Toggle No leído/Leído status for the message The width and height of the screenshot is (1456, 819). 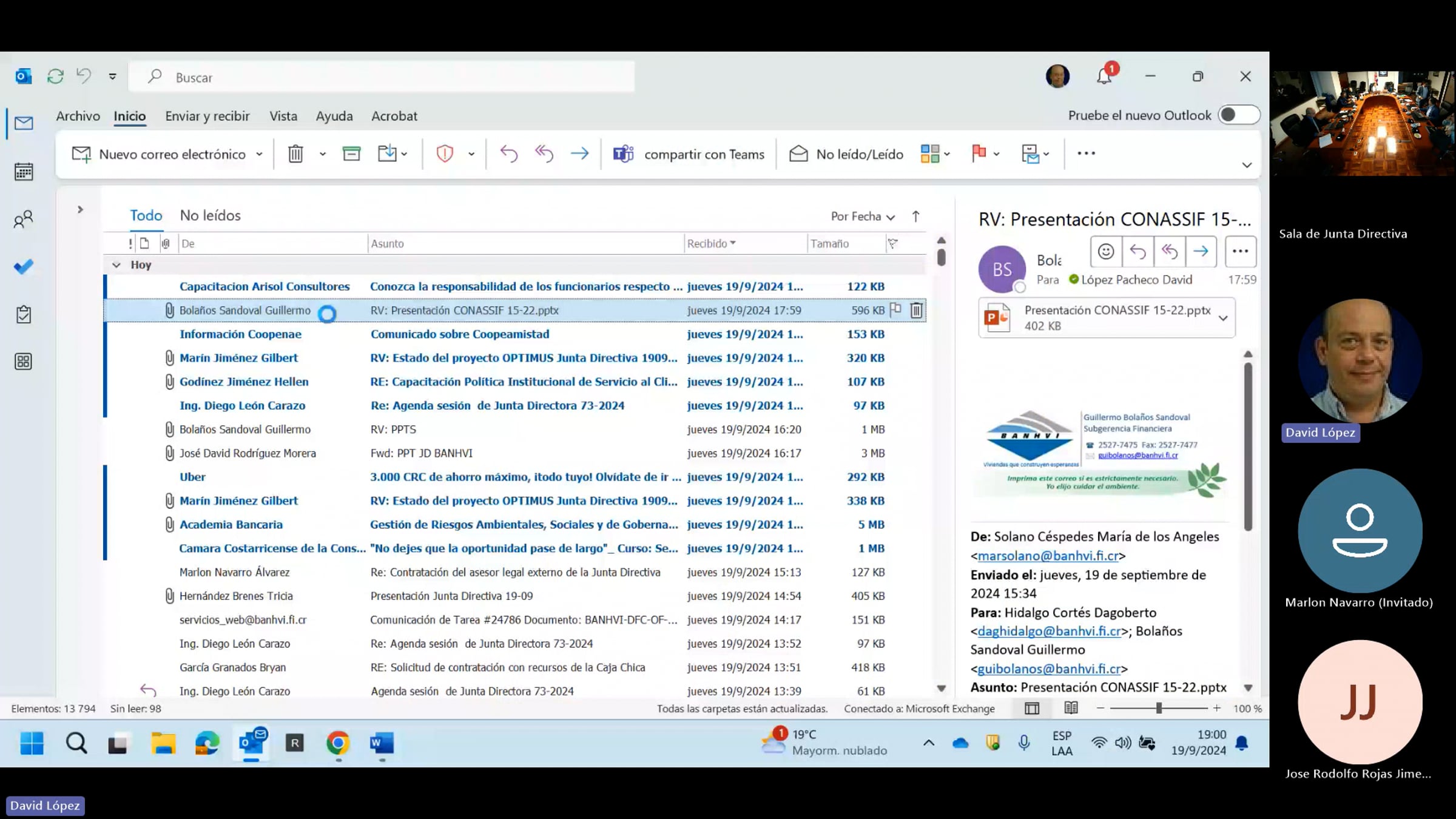tap(846, 154)
